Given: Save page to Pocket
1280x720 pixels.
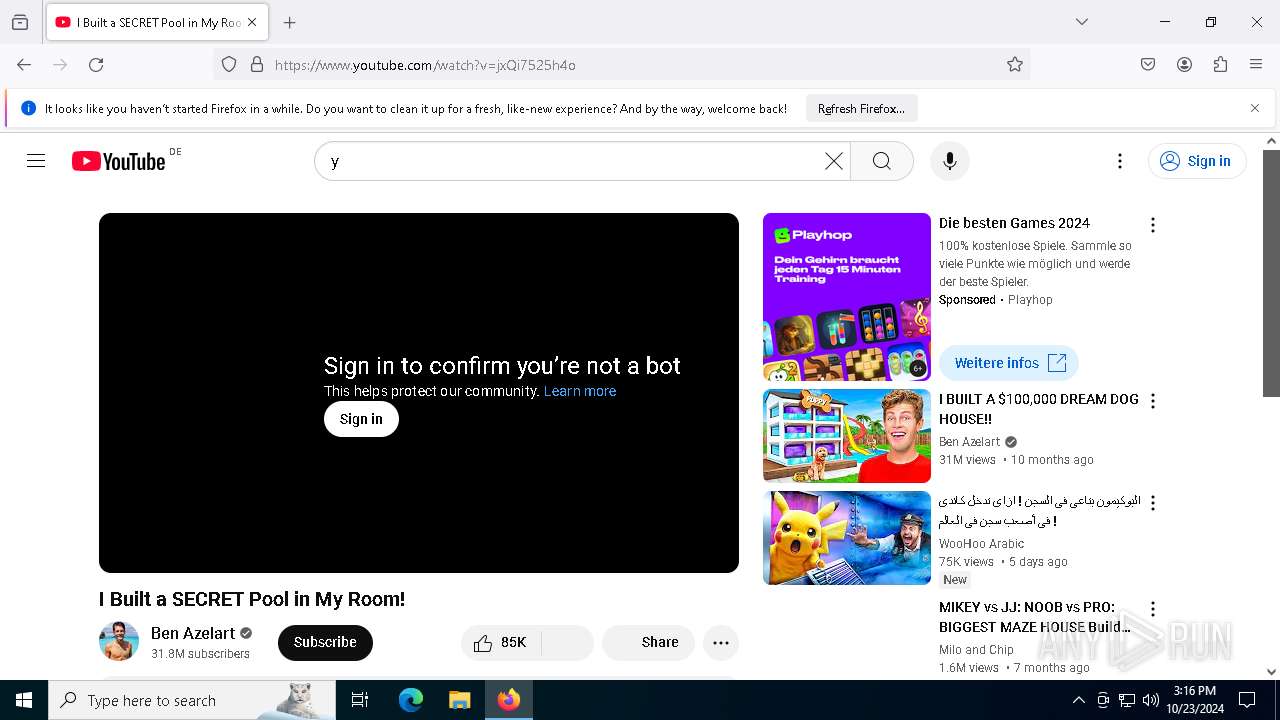Looking at the screenshot, I should coord(1148,65).
